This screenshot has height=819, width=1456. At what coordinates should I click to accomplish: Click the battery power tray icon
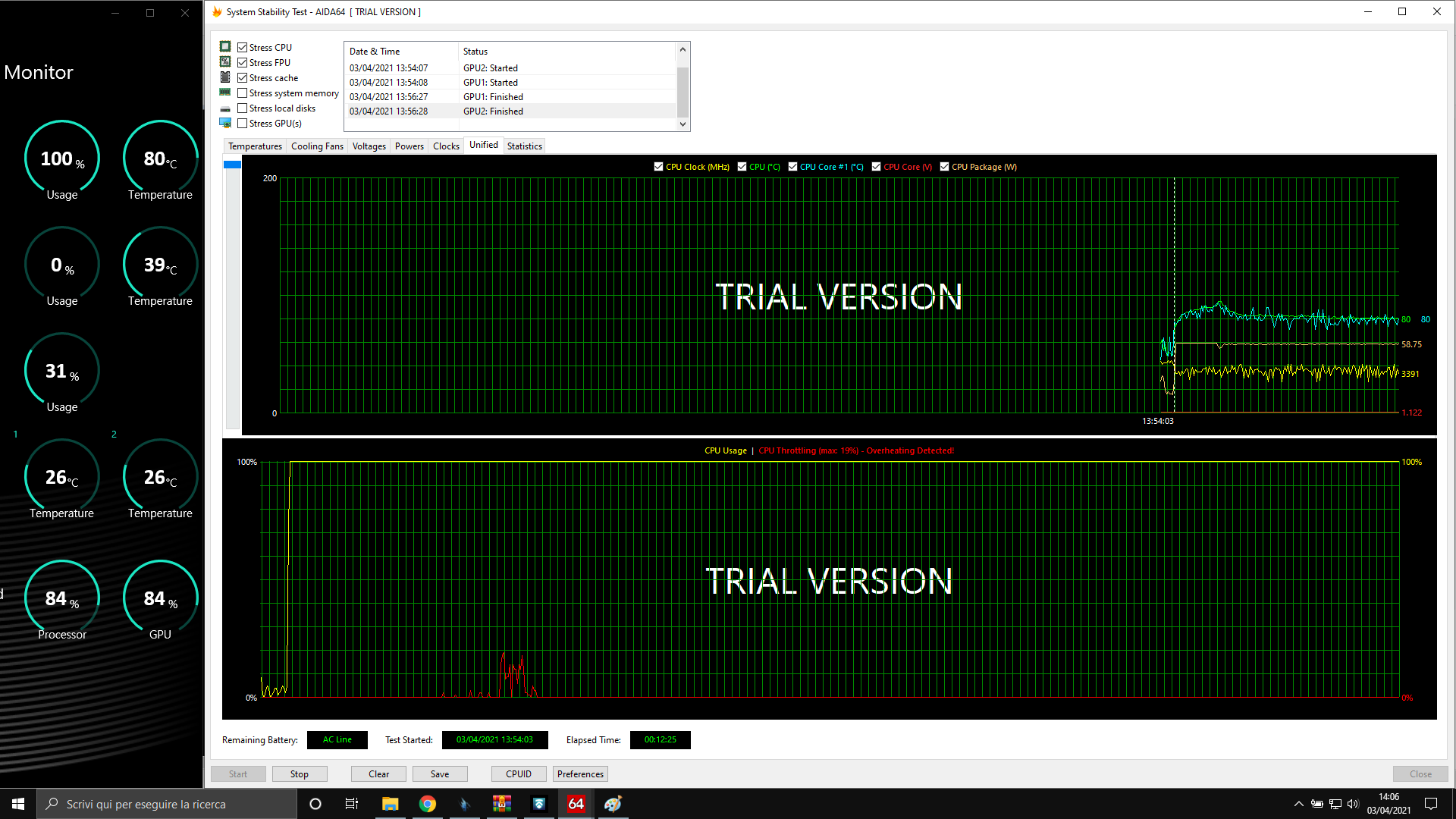coord(1317,804)
